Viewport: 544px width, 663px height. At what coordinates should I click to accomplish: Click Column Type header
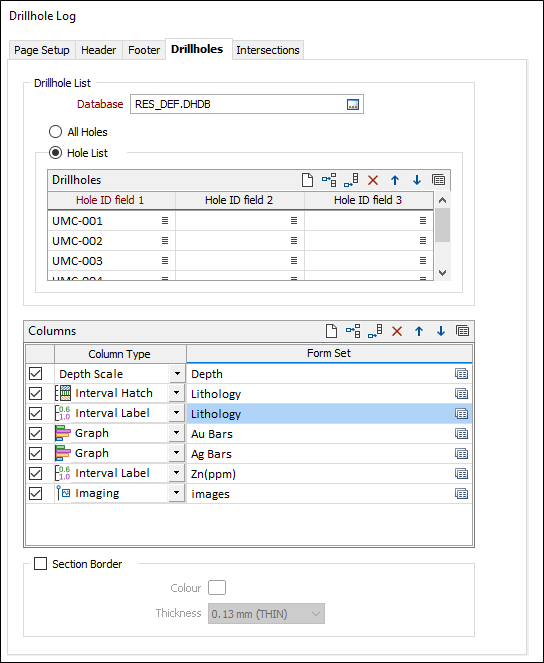[x=120, y=354]
